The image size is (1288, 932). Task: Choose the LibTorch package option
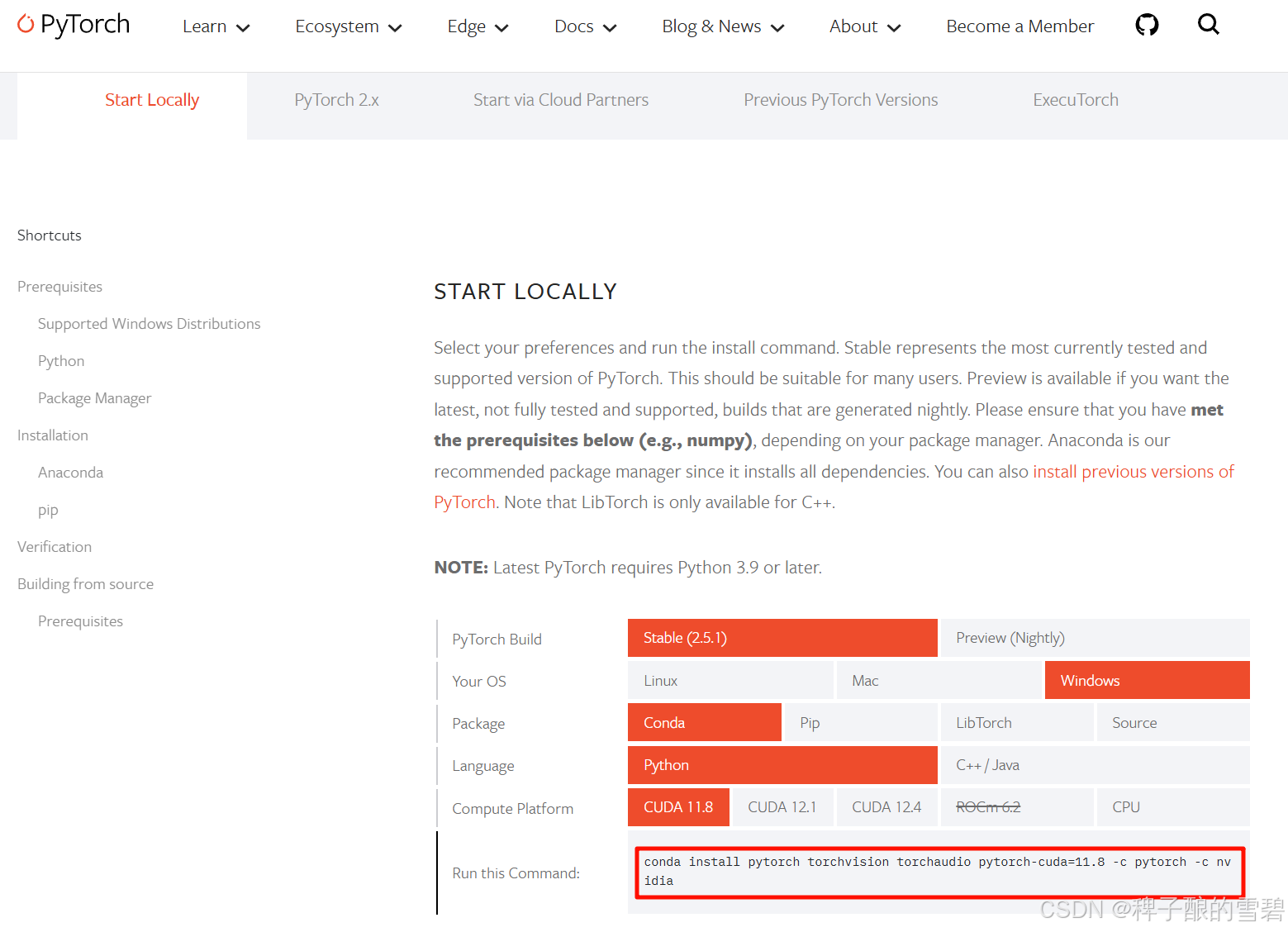1017,722
